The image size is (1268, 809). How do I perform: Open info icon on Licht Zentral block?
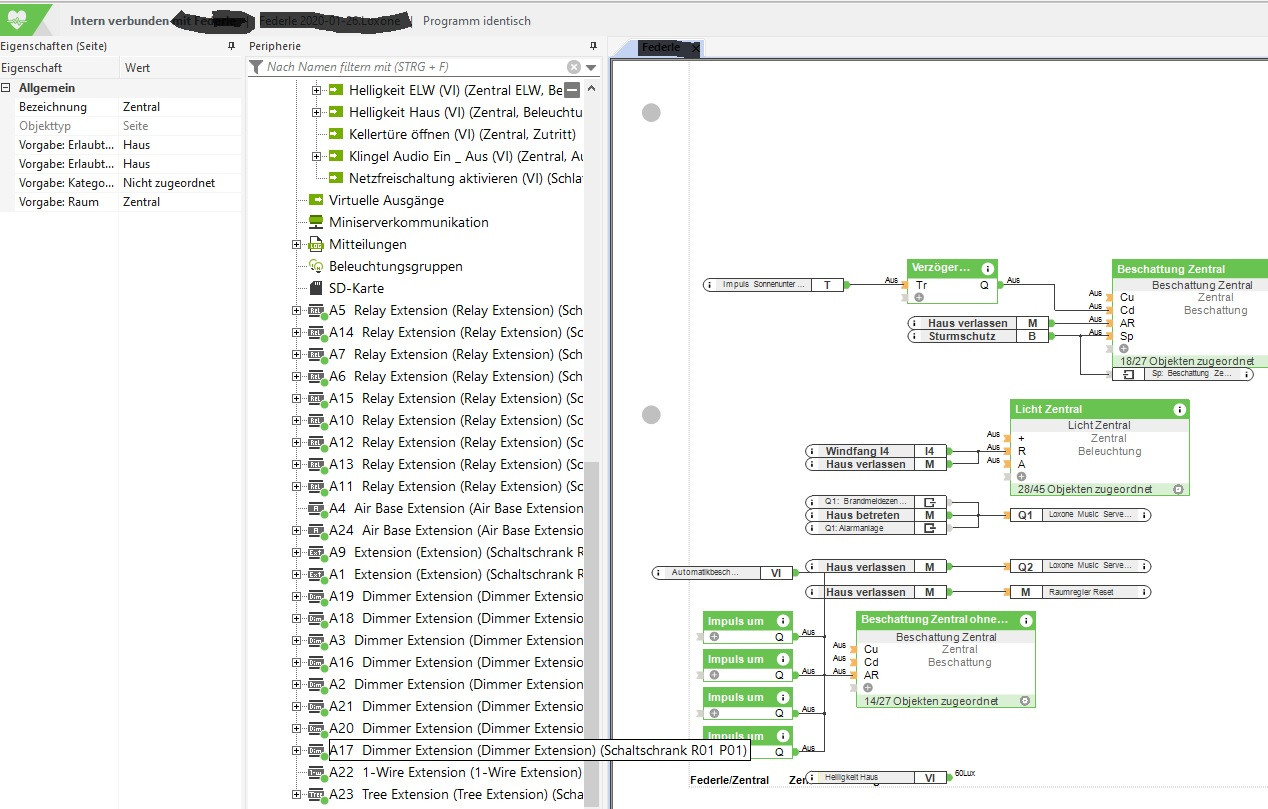[1179, 409]
